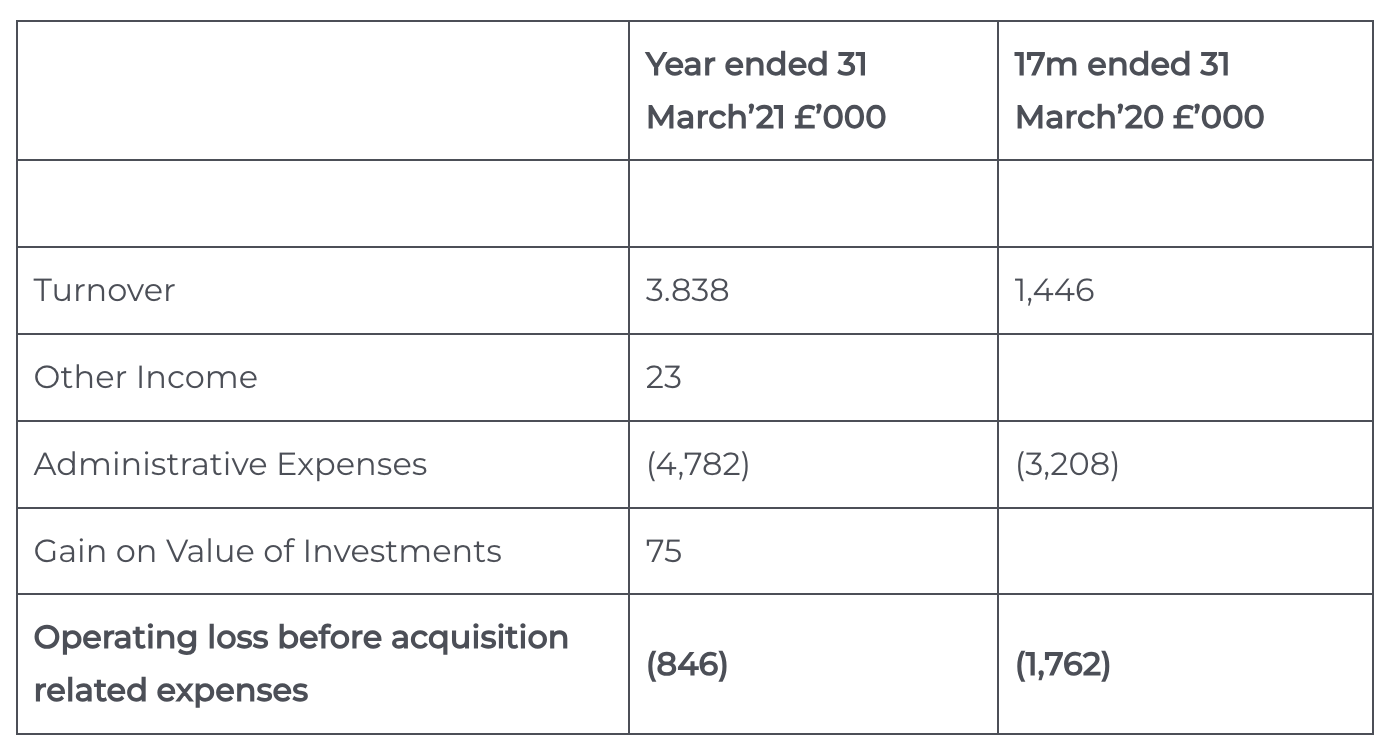This screenshot has height=748, width=1388.
Task: Click the operating loss value (846)
Action: (687, 665)
